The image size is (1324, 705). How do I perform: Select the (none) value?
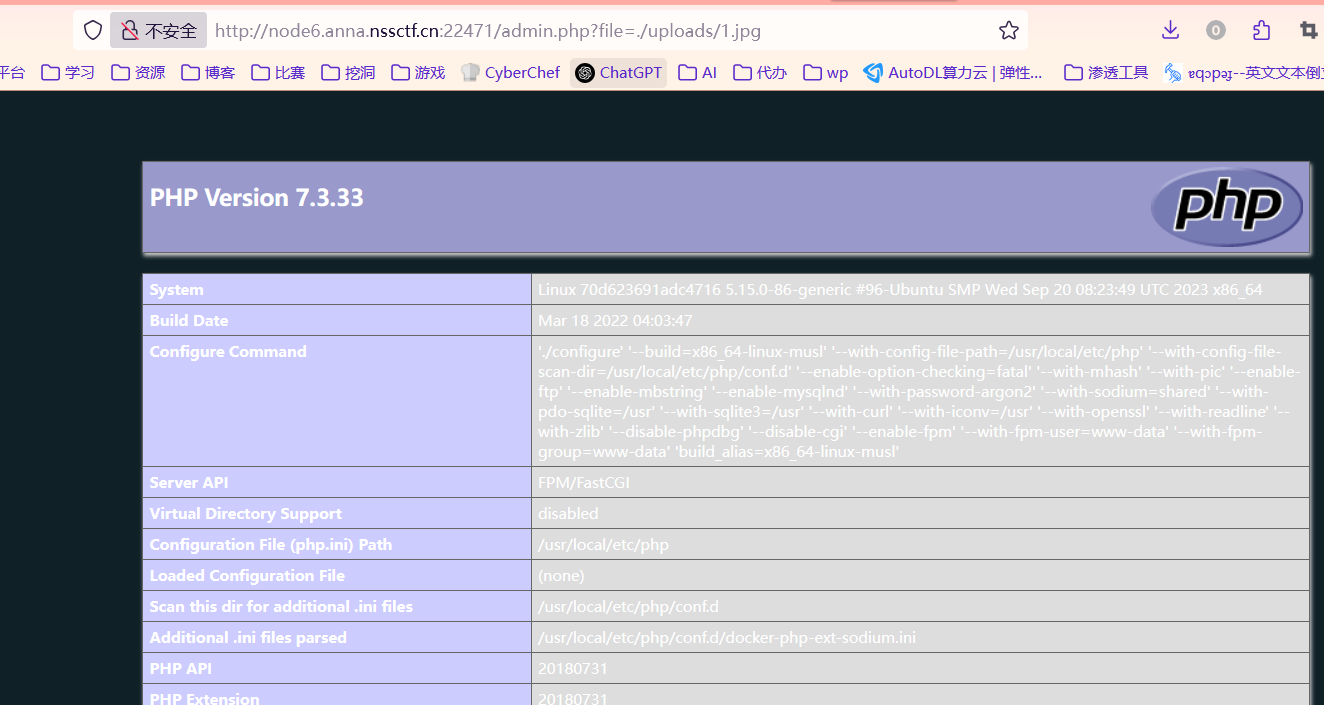point(561,576)
